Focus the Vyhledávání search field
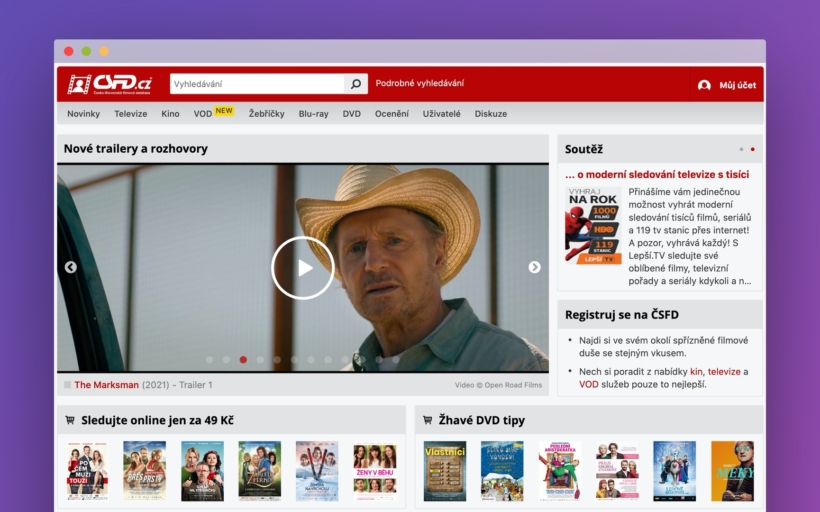Screen dimensions: 820x512 point(257,84)
